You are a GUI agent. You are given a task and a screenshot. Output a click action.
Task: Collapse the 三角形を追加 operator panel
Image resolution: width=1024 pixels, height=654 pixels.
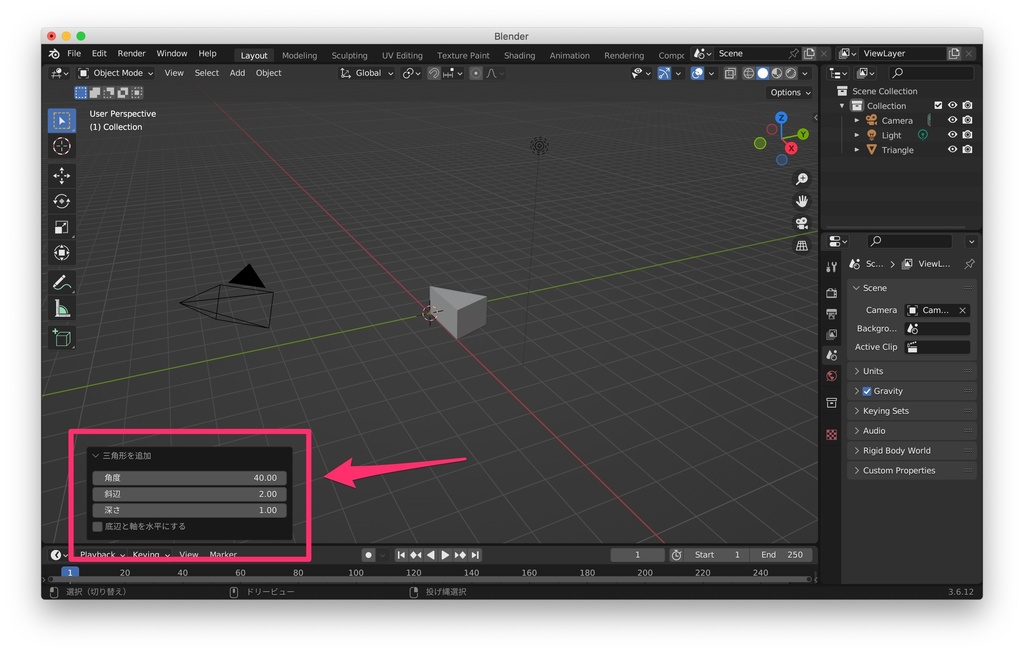click(95, 454)
